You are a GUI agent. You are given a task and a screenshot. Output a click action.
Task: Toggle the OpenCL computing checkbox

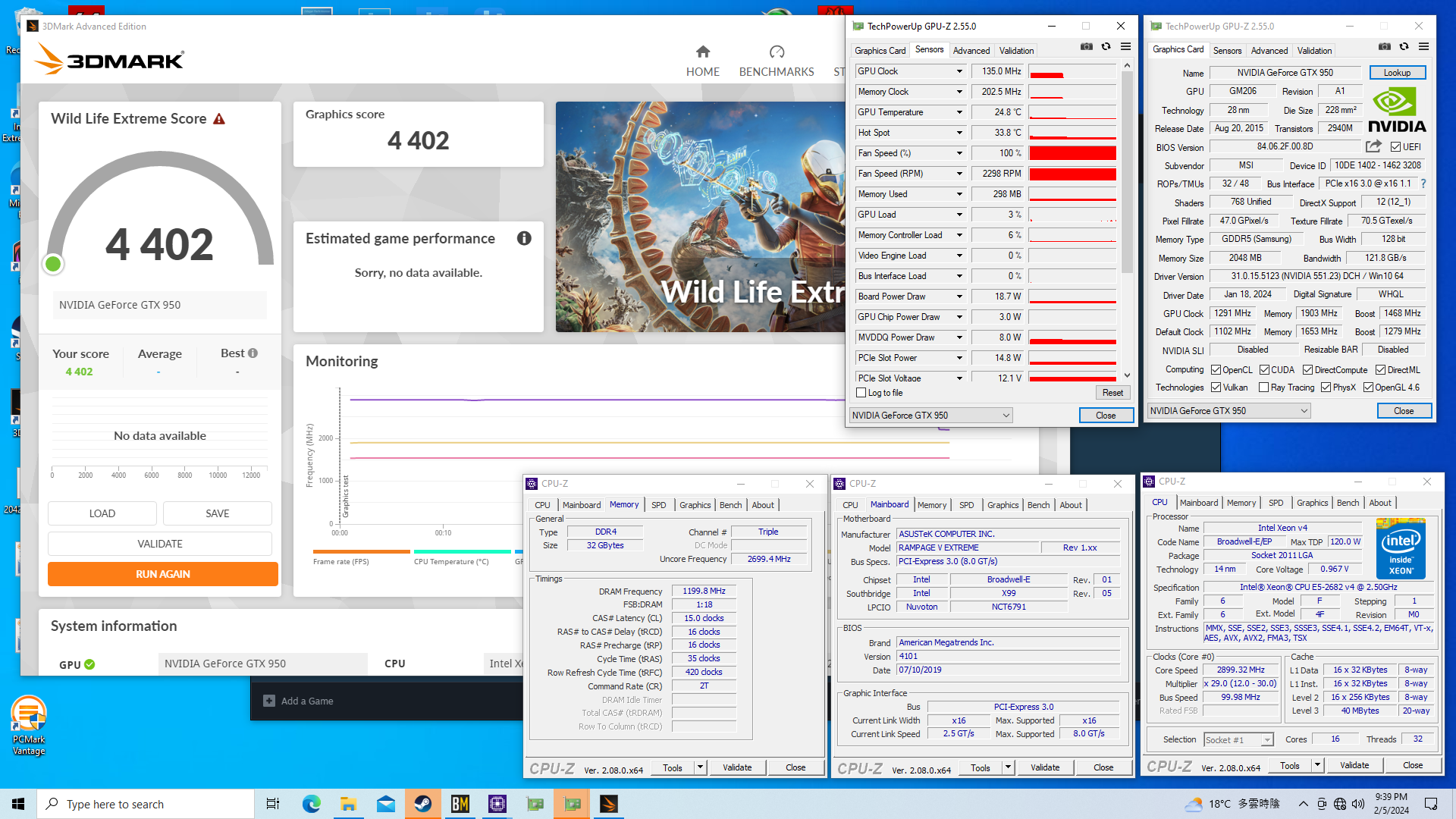coord(1216,370)
